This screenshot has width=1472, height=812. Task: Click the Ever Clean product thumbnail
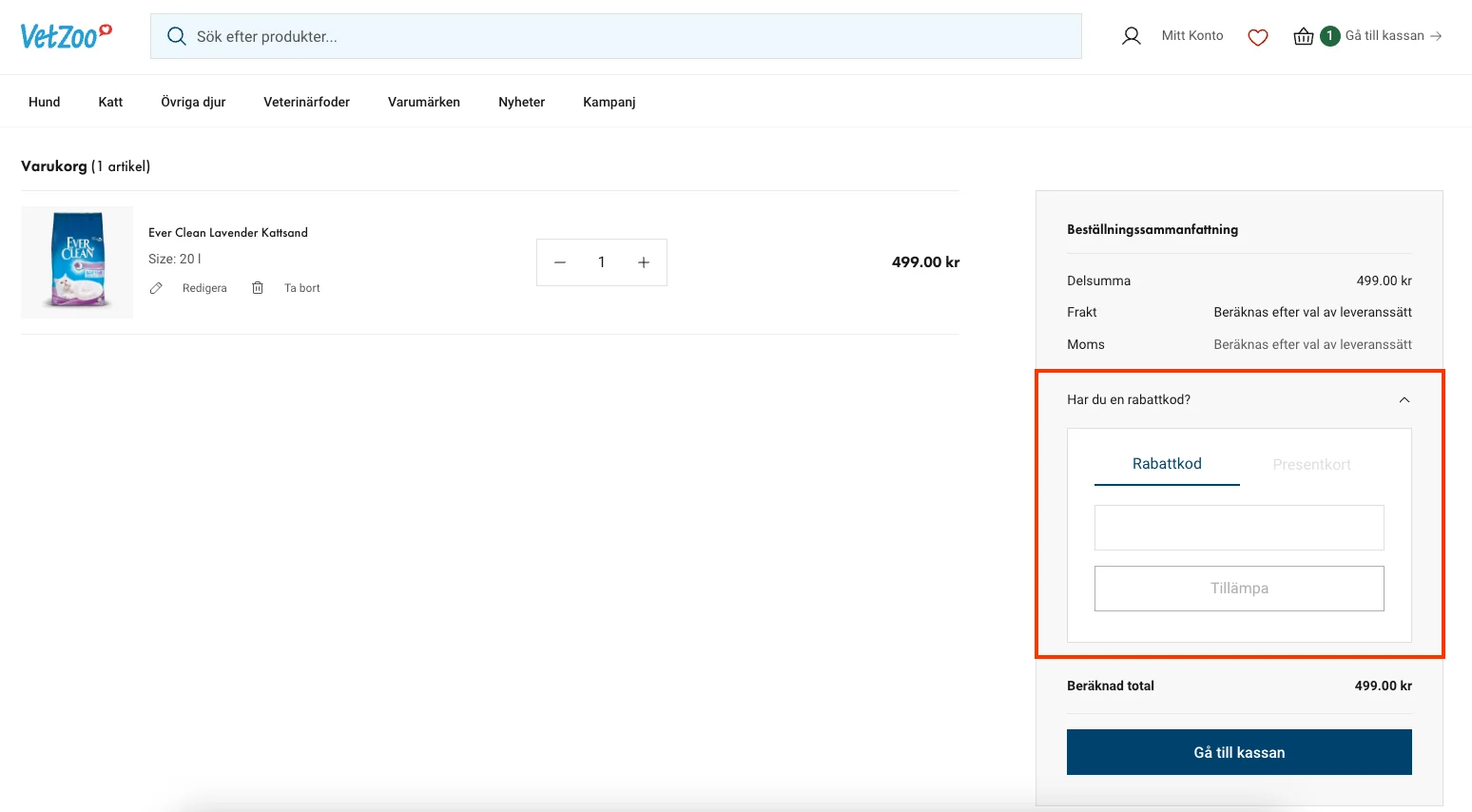pyautogui.click(x=77, y=262)
